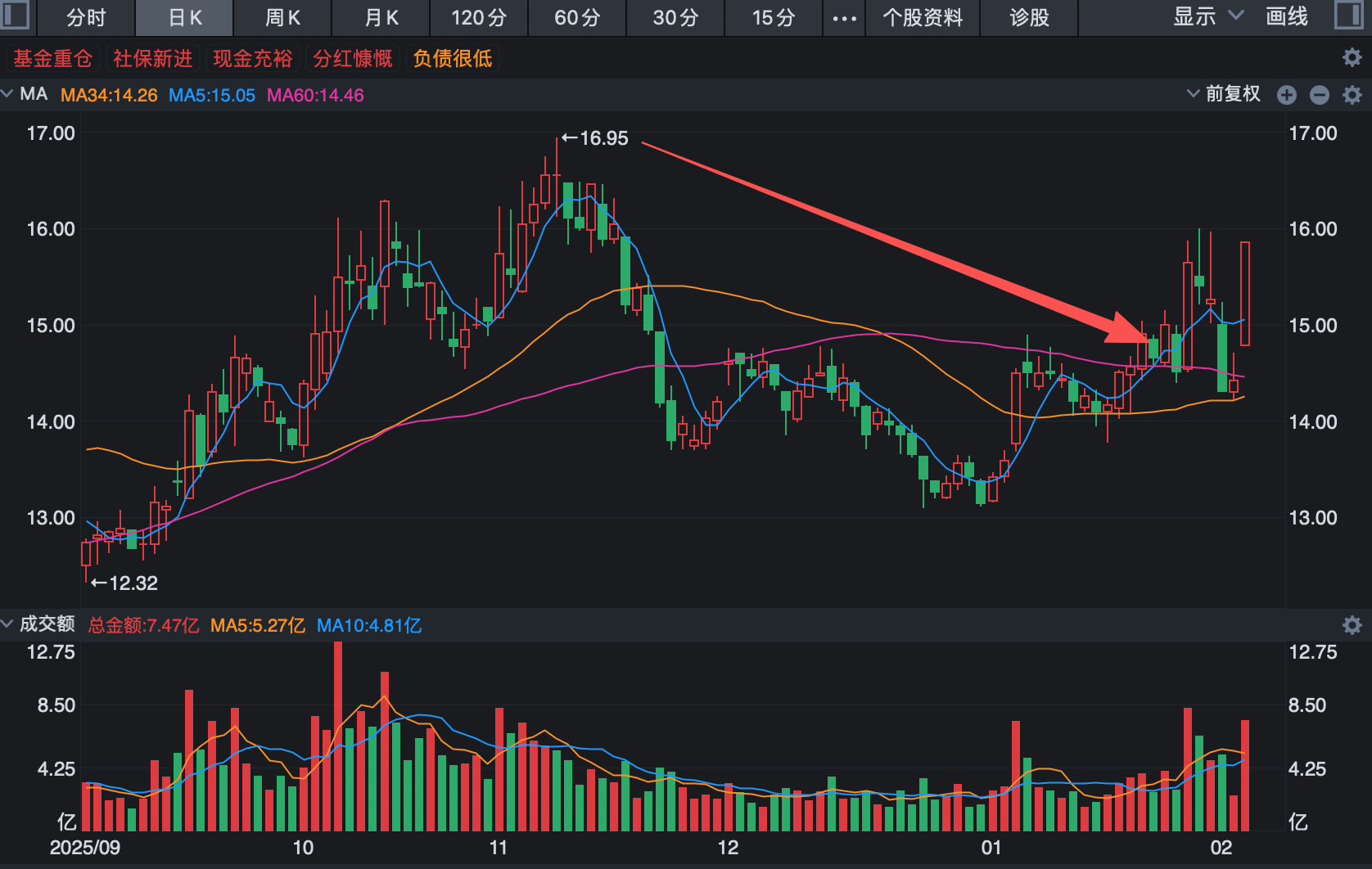Open settings gear beside the stock tags
The width and height of the screenshot is (1372, 869).
1352,57
